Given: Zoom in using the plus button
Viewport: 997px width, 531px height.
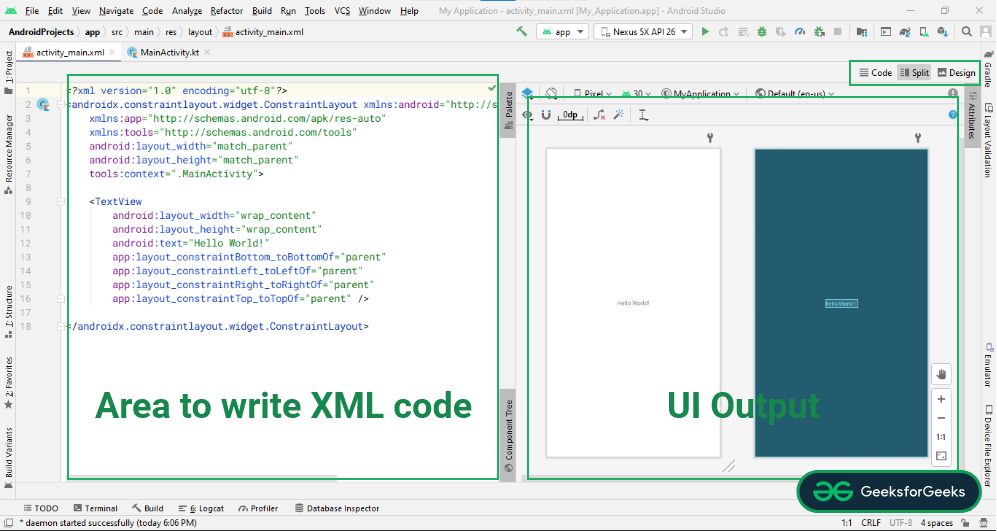Looking at the screenshot, I should [941, 399].
